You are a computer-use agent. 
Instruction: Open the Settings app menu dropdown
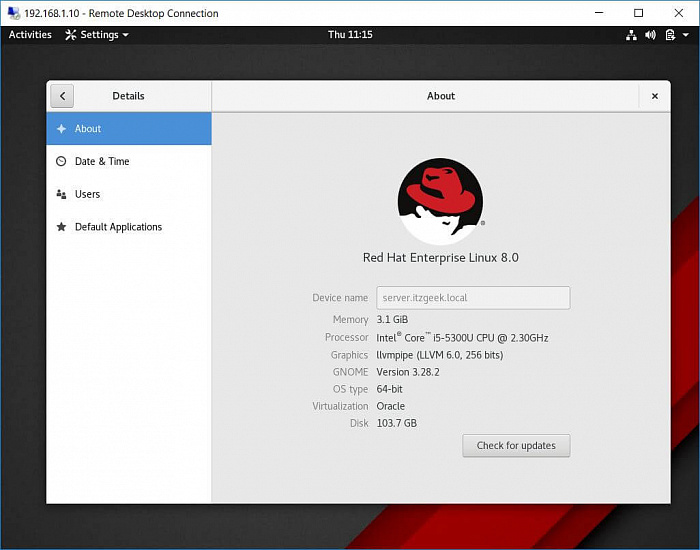click(98, 35)
